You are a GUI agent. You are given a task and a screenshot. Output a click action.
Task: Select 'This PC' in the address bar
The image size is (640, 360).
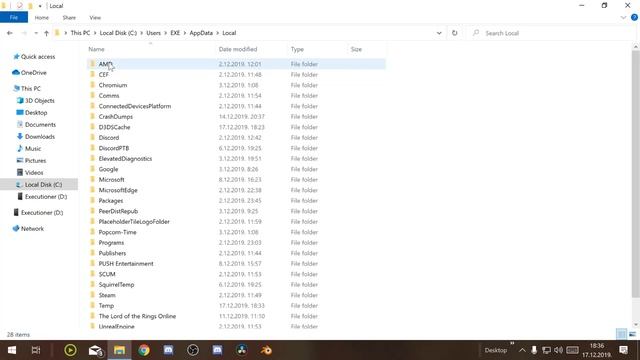point(80,33)
